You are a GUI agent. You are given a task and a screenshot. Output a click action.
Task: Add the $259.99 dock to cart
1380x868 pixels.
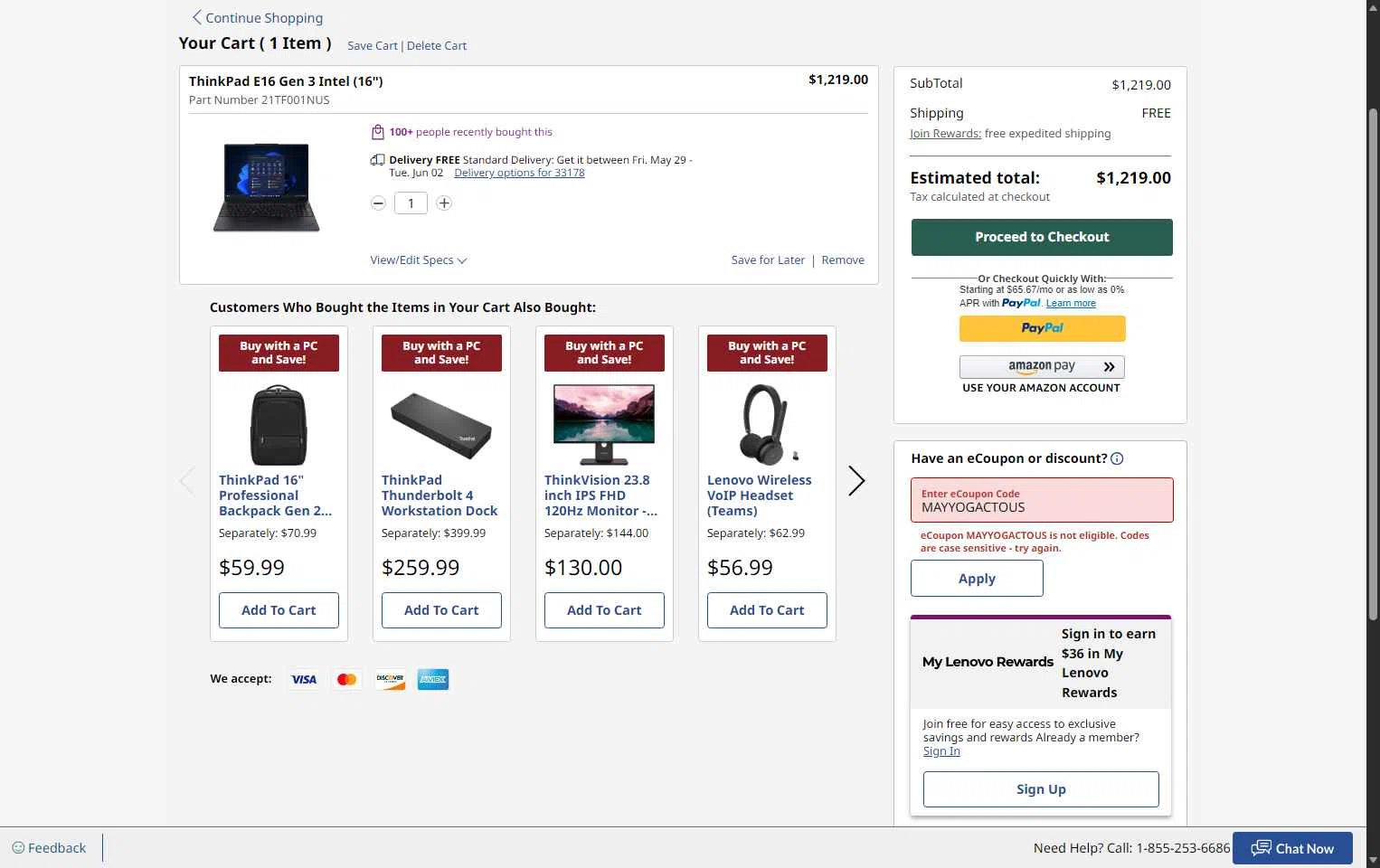click(x=441, y=610)
